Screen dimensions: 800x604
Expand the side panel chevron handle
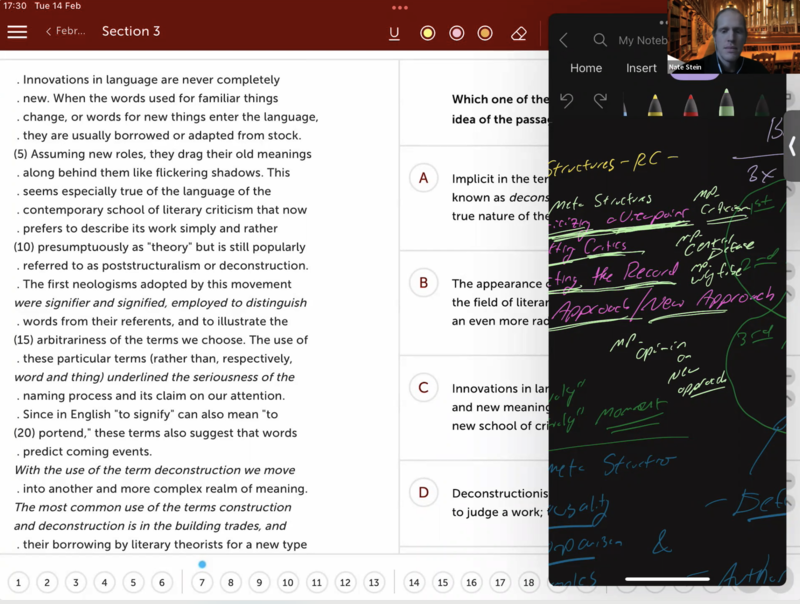pos(792,146)
